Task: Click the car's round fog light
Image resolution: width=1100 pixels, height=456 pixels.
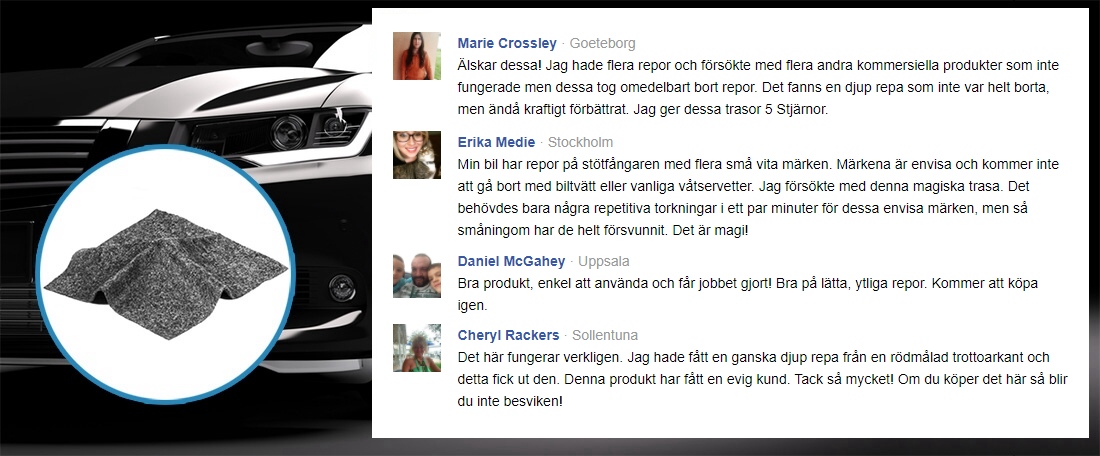Action: point(342,288)
